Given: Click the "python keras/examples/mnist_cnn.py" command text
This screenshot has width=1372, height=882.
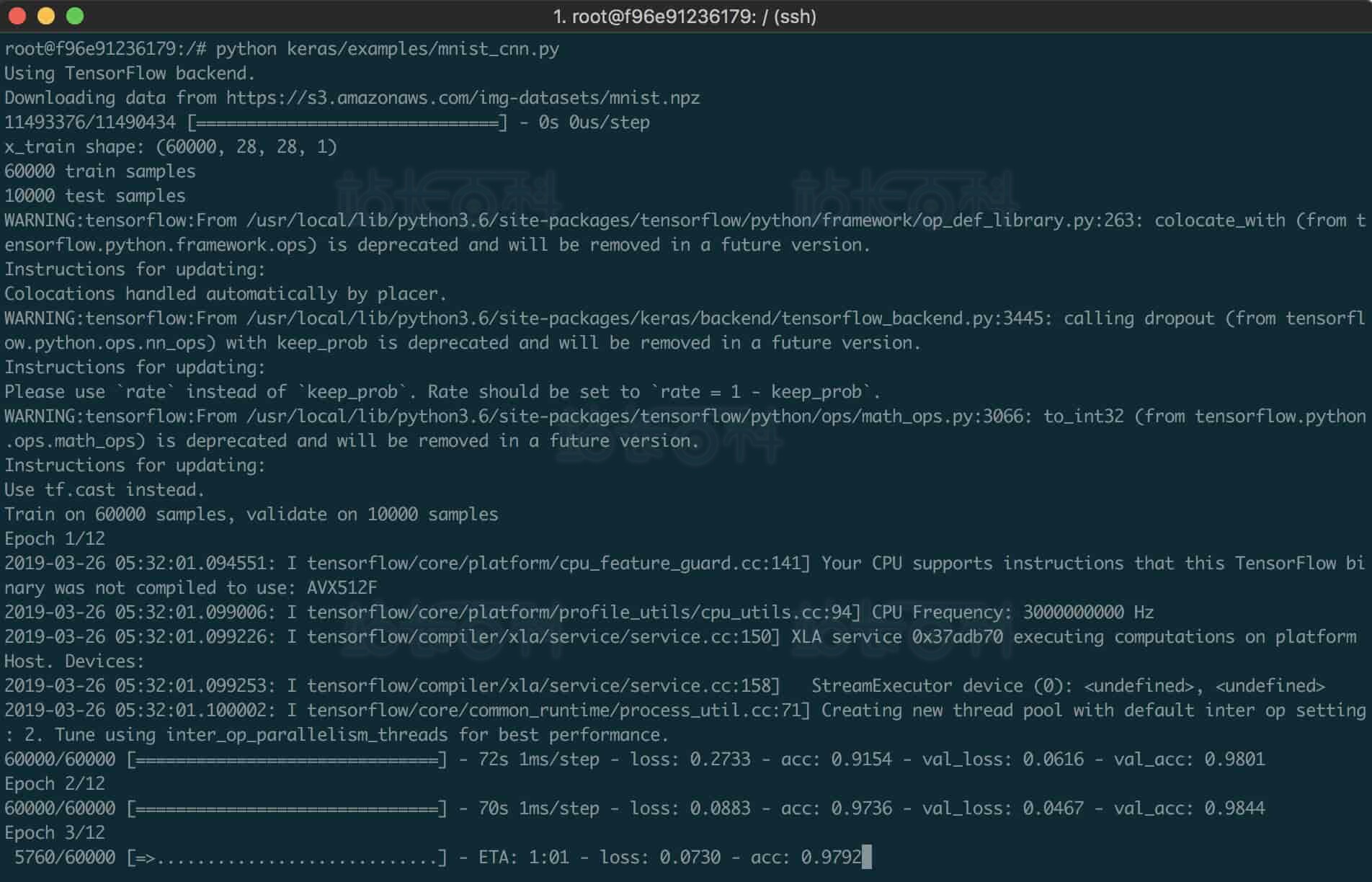Looking at the screenshot, I should [387, 49].
